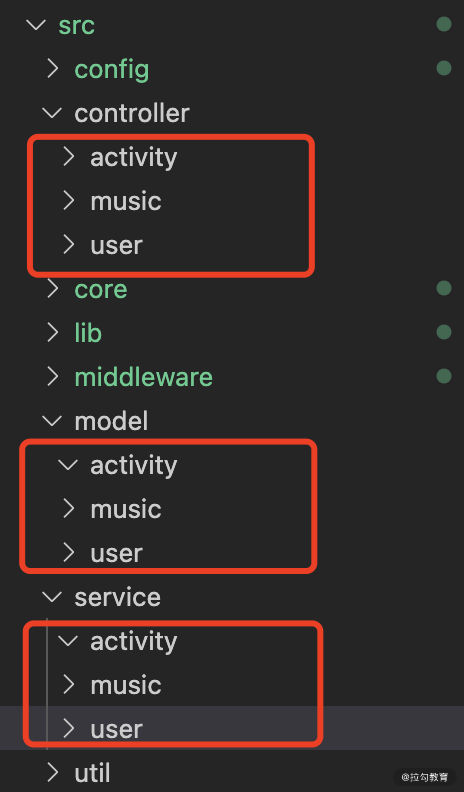Expand the config folder chevron
The width and height of the screenshot is (464, 792).
(53, 69)
